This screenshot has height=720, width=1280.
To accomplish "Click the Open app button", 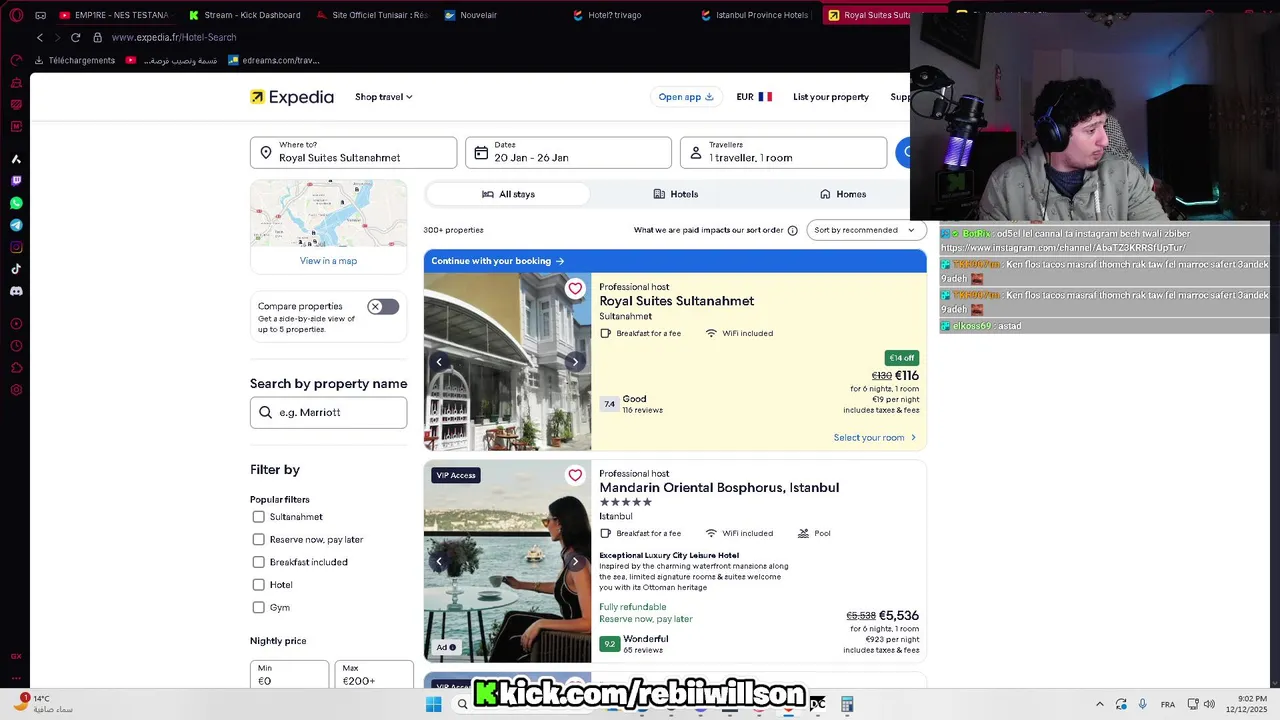I will [x=686, y=97].
